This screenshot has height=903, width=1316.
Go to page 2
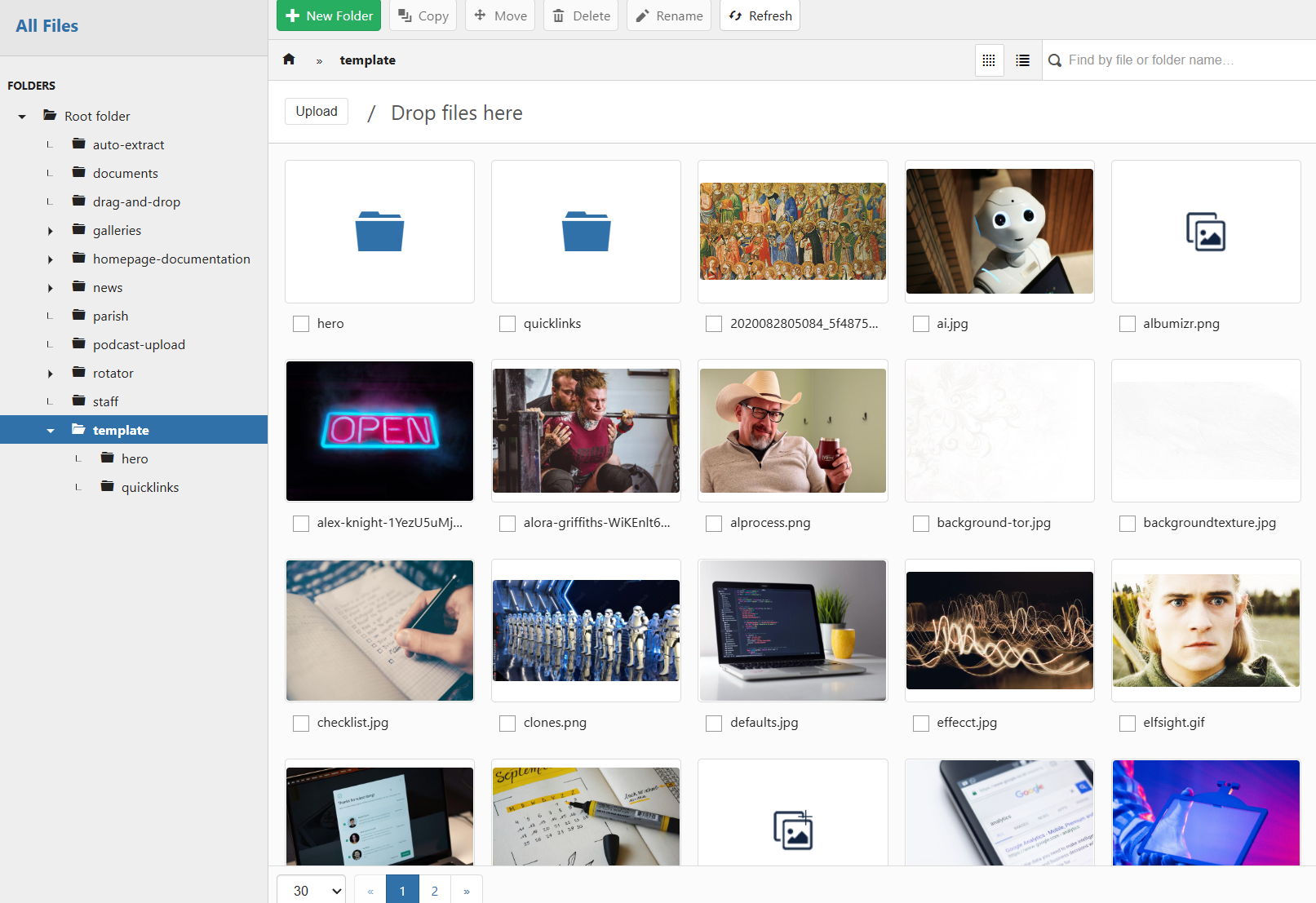pos(435,891)
